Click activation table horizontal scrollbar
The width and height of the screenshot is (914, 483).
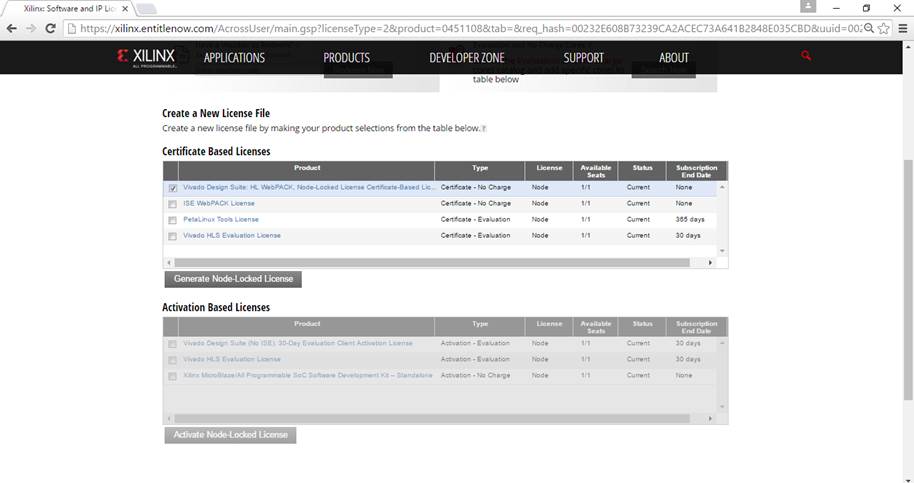(x=432, y=419)
